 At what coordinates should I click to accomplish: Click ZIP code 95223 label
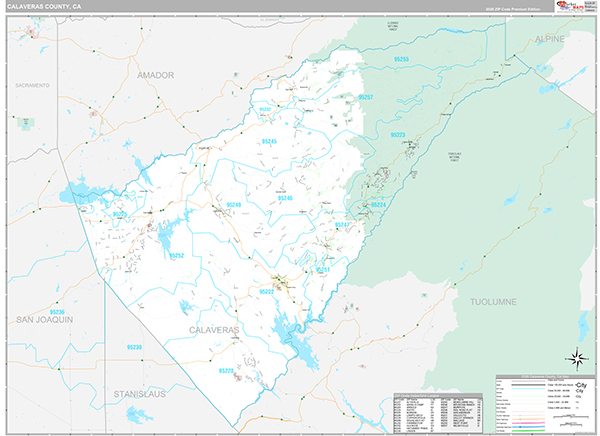(x=397, y=134)
